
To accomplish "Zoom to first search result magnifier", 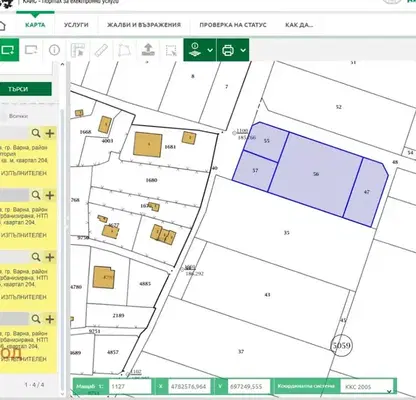I will pos(36,133).
